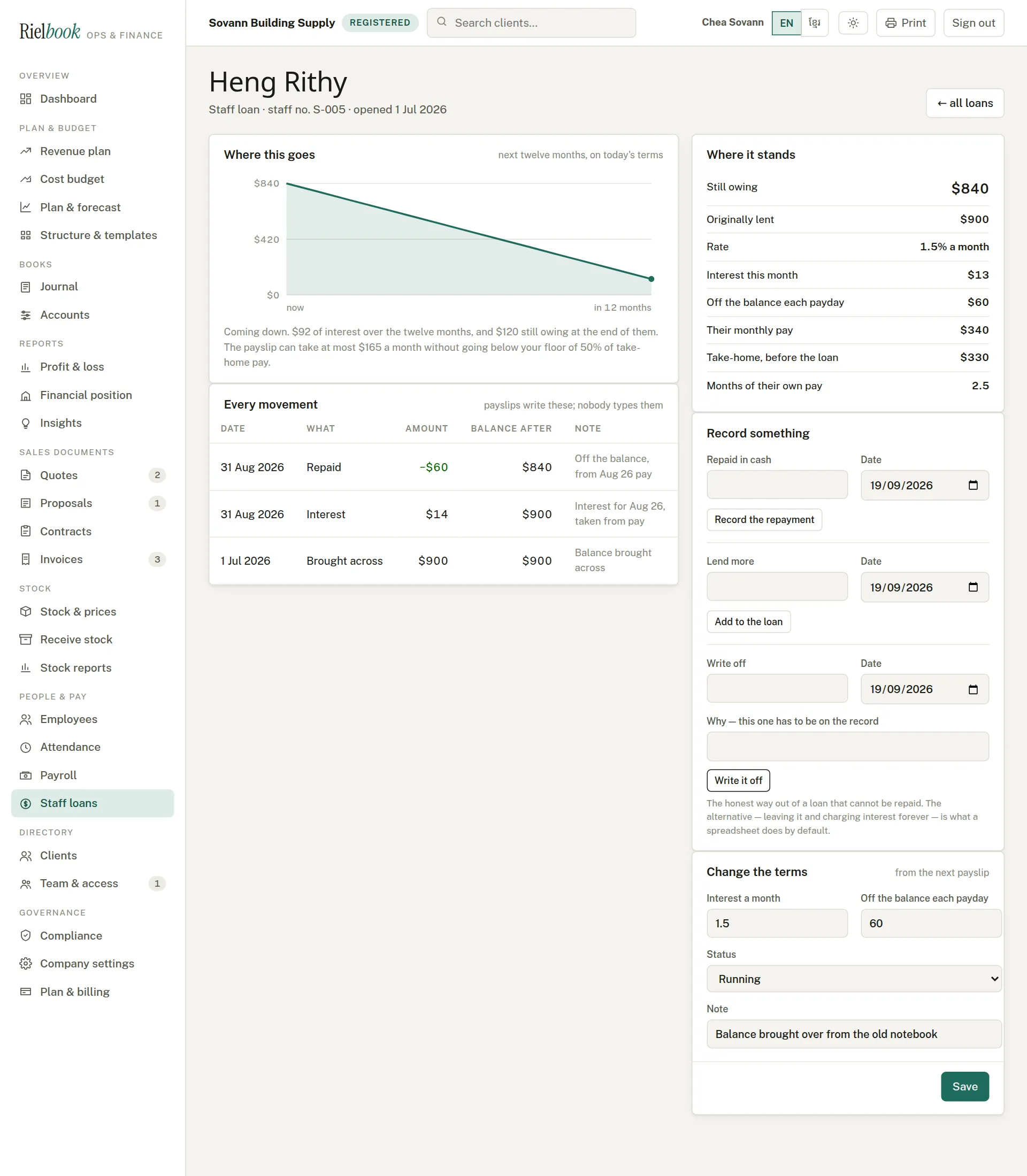1027x1176 pixels.
Task: Click the Repaid in cash amount field
Action: click(777, 485)
